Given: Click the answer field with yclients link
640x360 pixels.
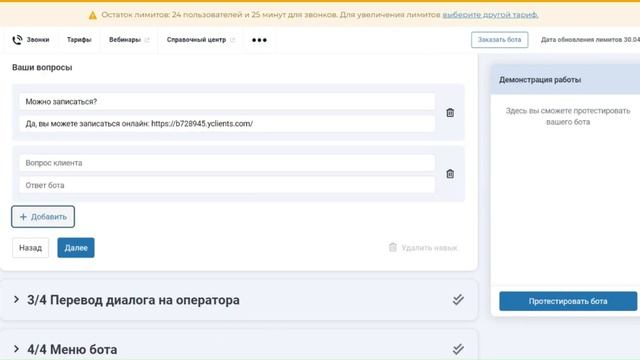Looking at the screenshot, I should pyautogui.click(x=227, y=124).
